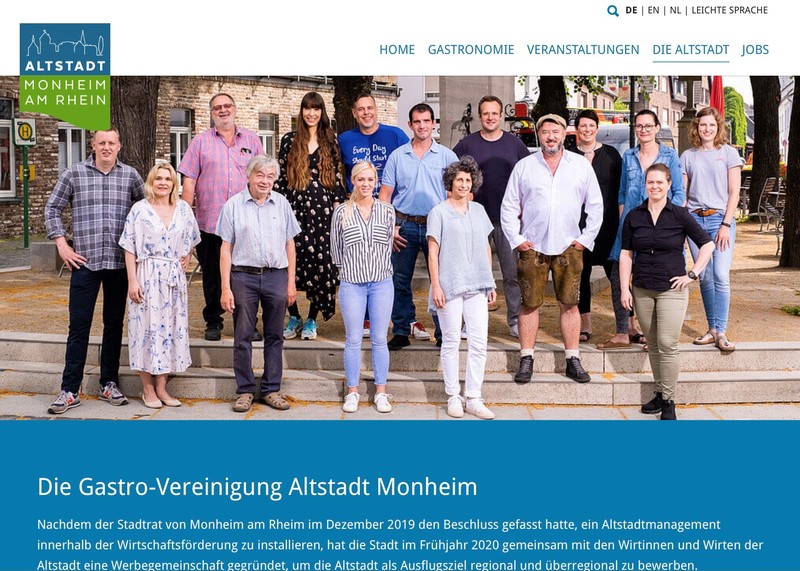Image resolution: width=800 pixels, height=571 pixels.
Task: Switch site language to NL
Action: pos(675,10)
